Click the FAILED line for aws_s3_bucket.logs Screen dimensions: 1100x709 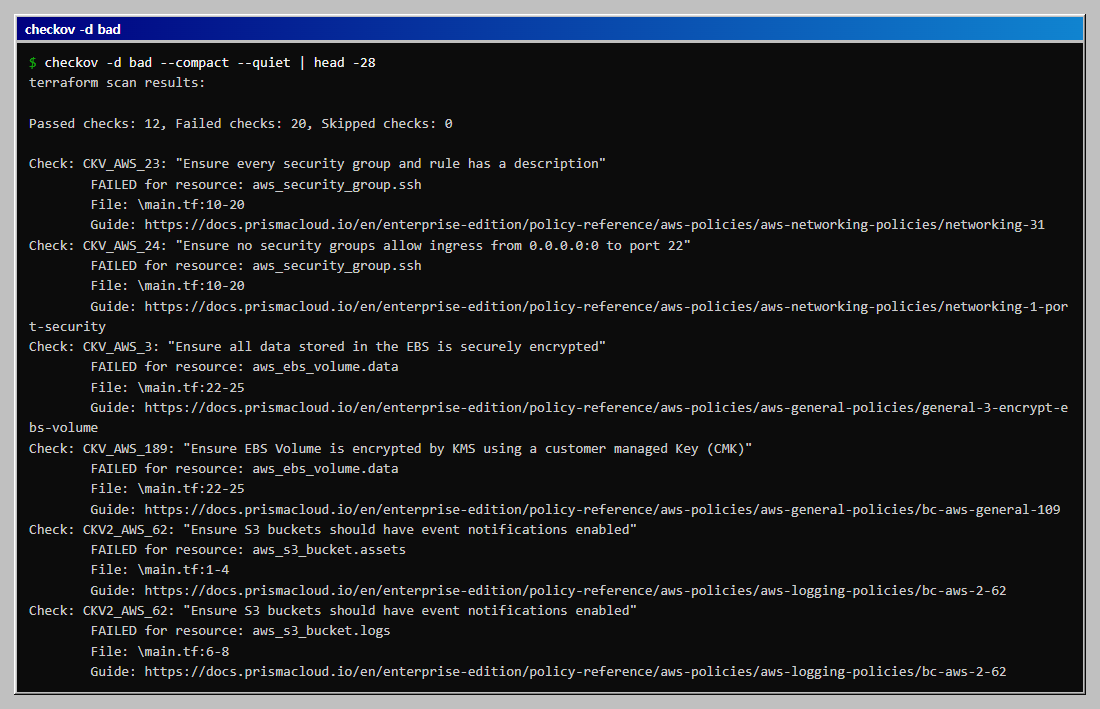241,630
